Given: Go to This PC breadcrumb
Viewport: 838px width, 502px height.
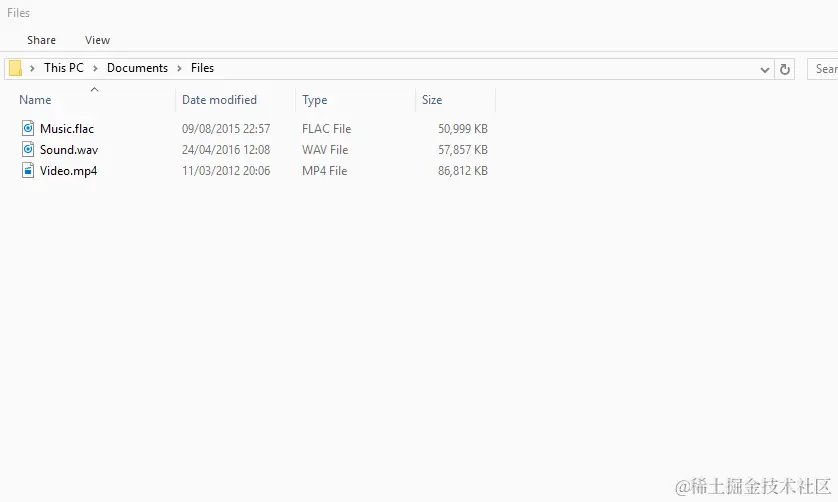Looking at the screenshot, I should click(64, 68).
